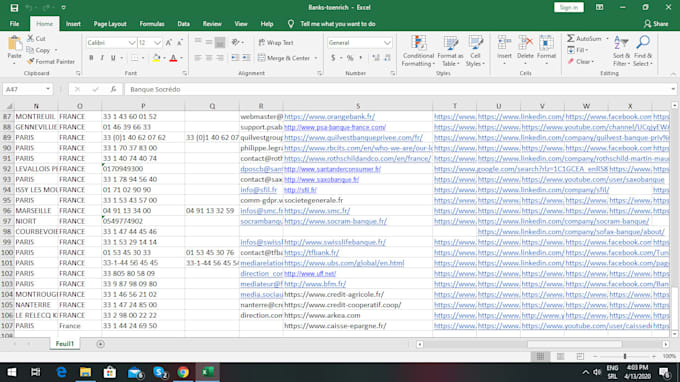The image size is (680, 382).
Task: Increase font size with the larger A icon
Action: 168,42
